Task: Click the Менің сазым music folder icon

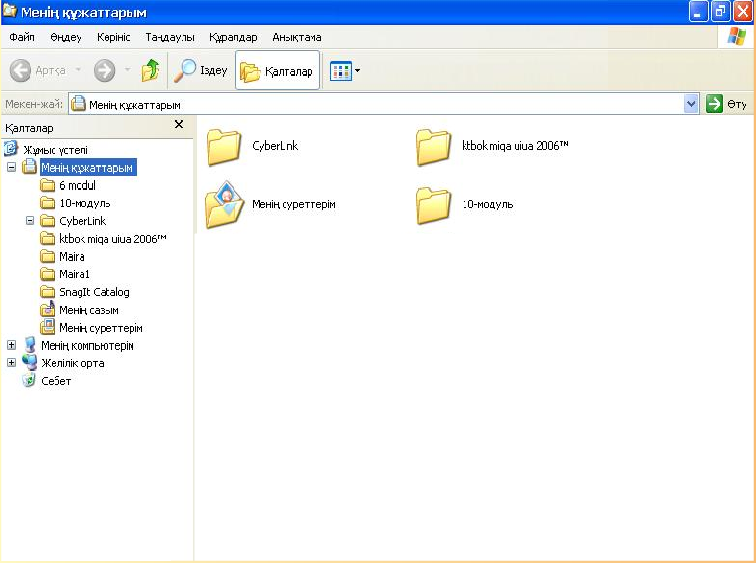Action: [x=48, y=309]
